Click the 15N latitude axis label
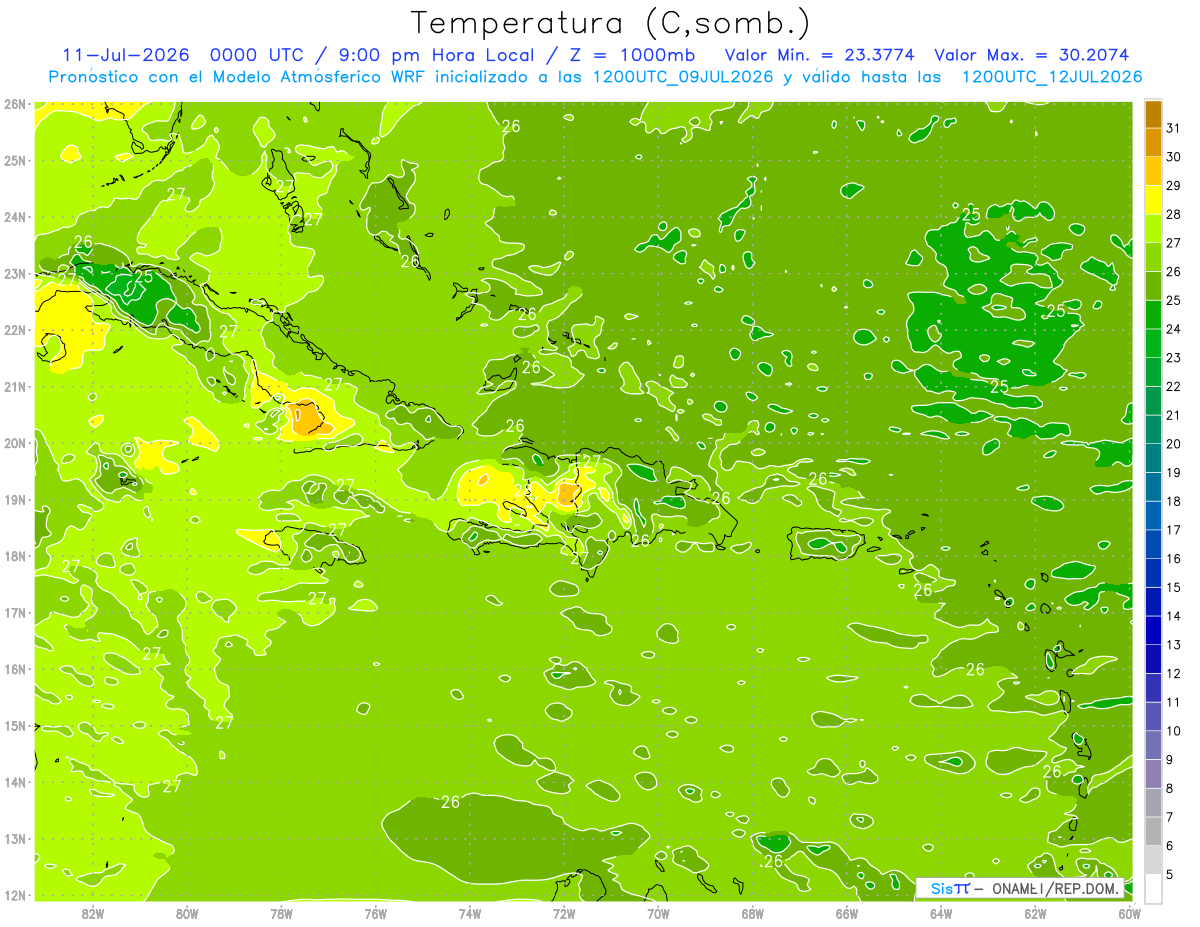This screenshot has height=927, width=1200. tap(15, 725)
